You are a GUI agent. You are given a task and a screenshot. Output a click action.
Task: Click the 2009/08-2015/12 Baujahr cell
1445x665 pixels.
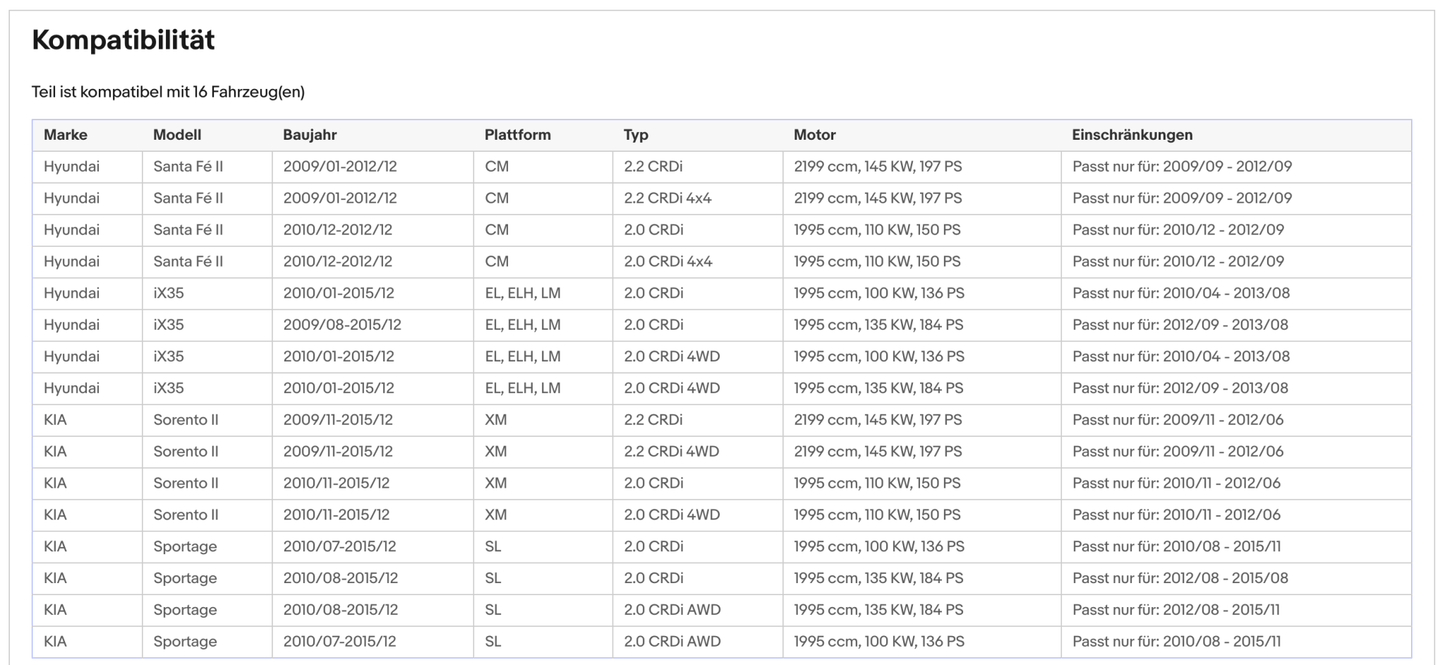pos(342,325)
